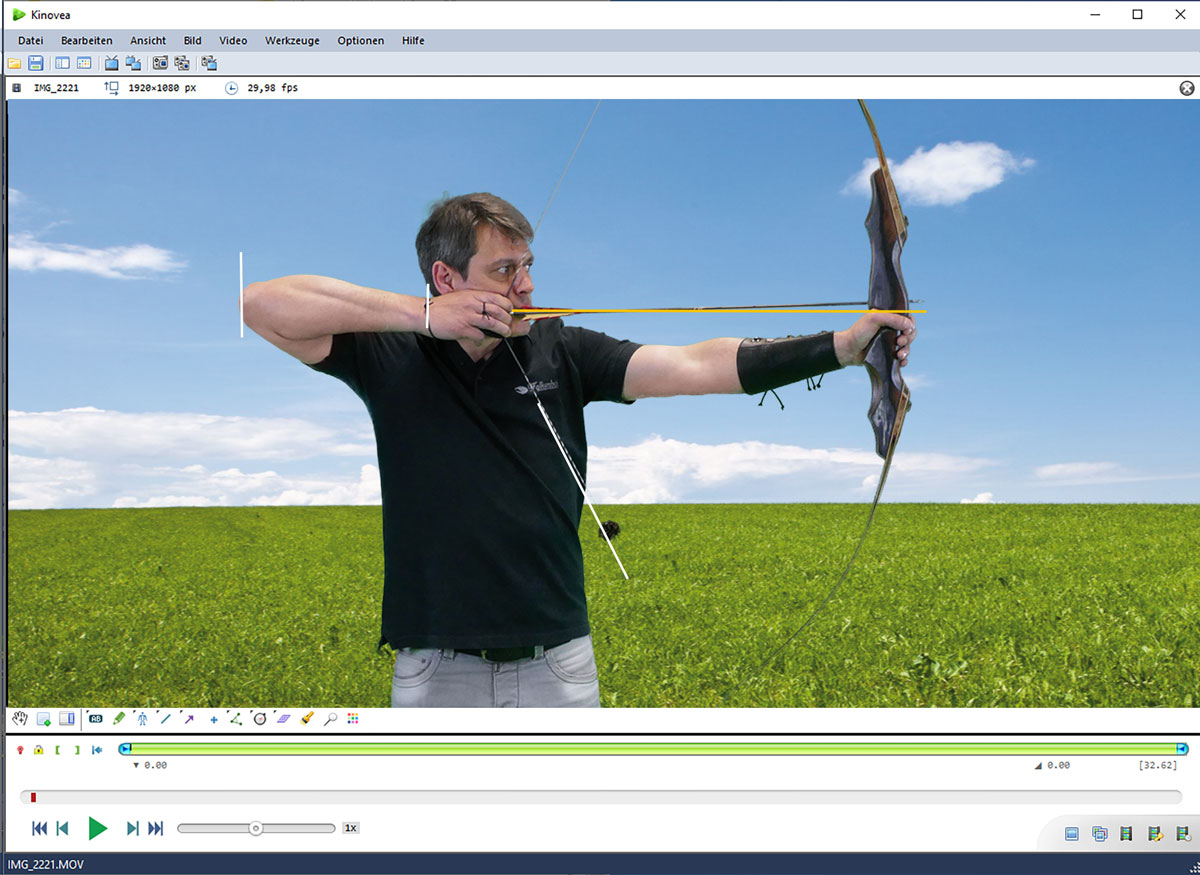Open the Werkzeuge menu

click(292, 41)
